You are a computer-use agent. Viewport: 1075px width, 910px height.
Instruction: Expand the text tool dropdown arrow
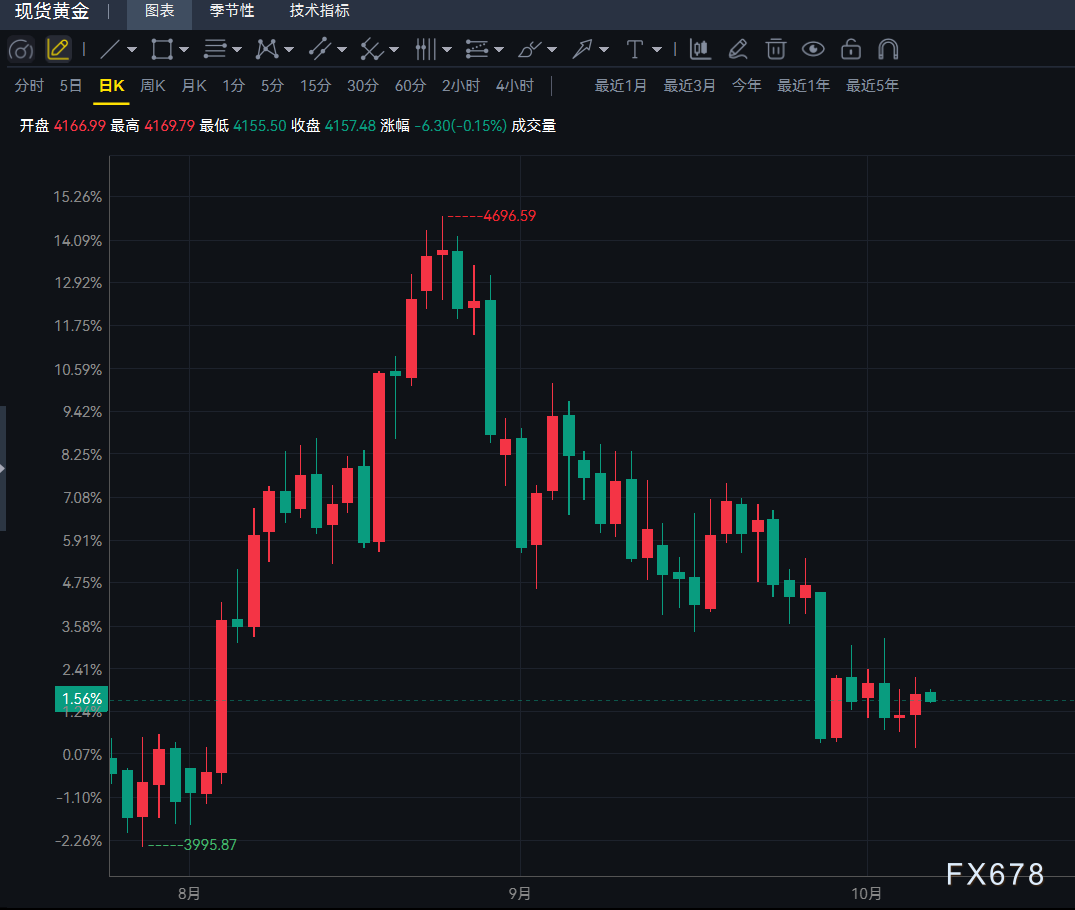(657, 50)
